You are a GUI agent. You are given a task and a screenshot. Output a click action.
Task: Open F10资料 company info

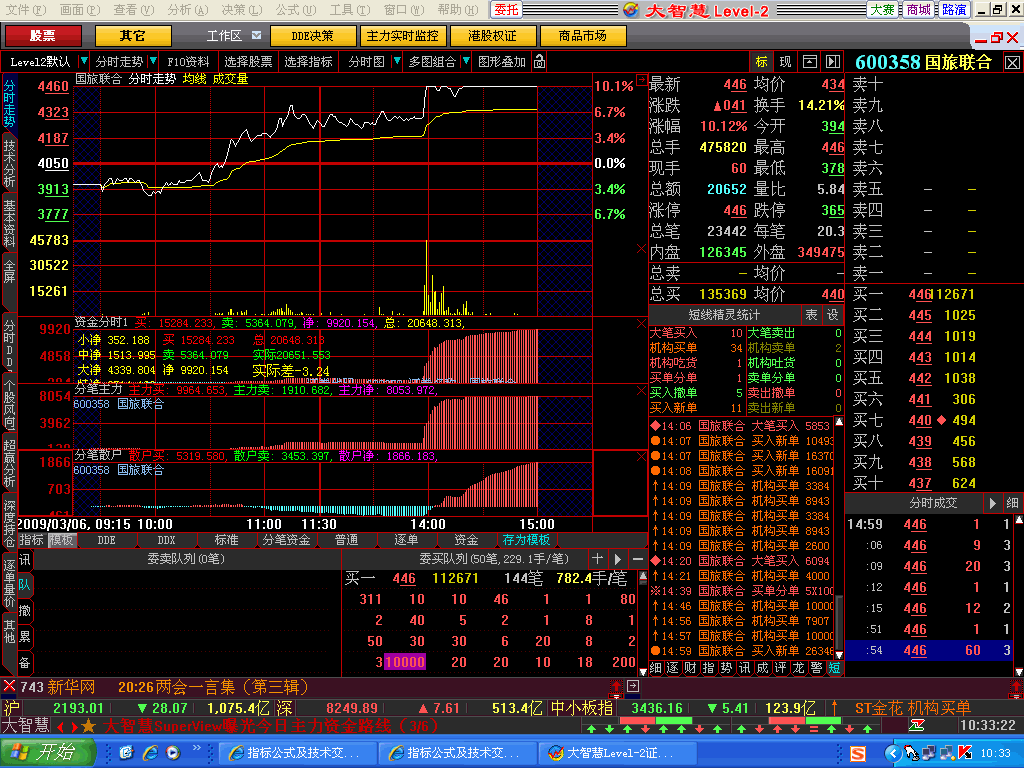pos(188,61)
